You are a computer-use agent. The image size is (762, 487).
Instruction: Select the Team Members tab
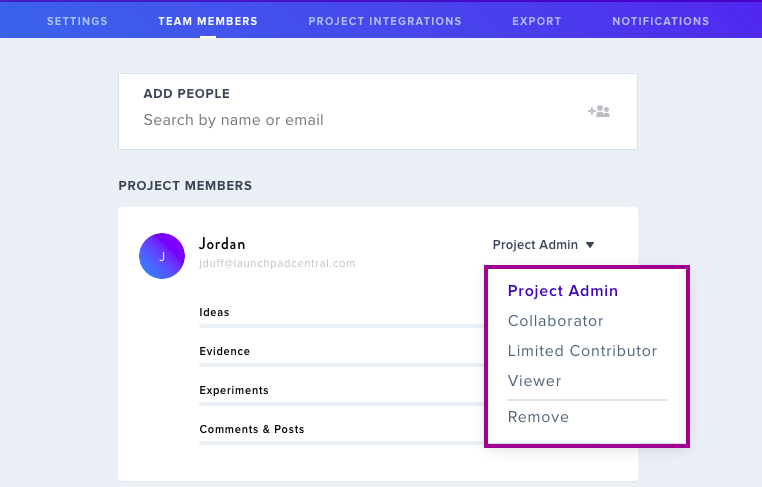(208, 21)
